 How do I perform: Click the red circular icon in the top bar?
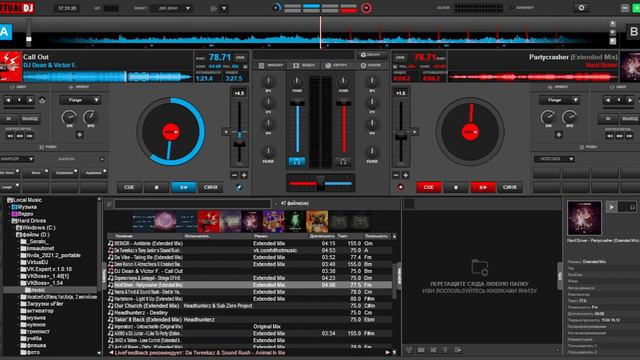pyautogui.click(x=366, y=8)
